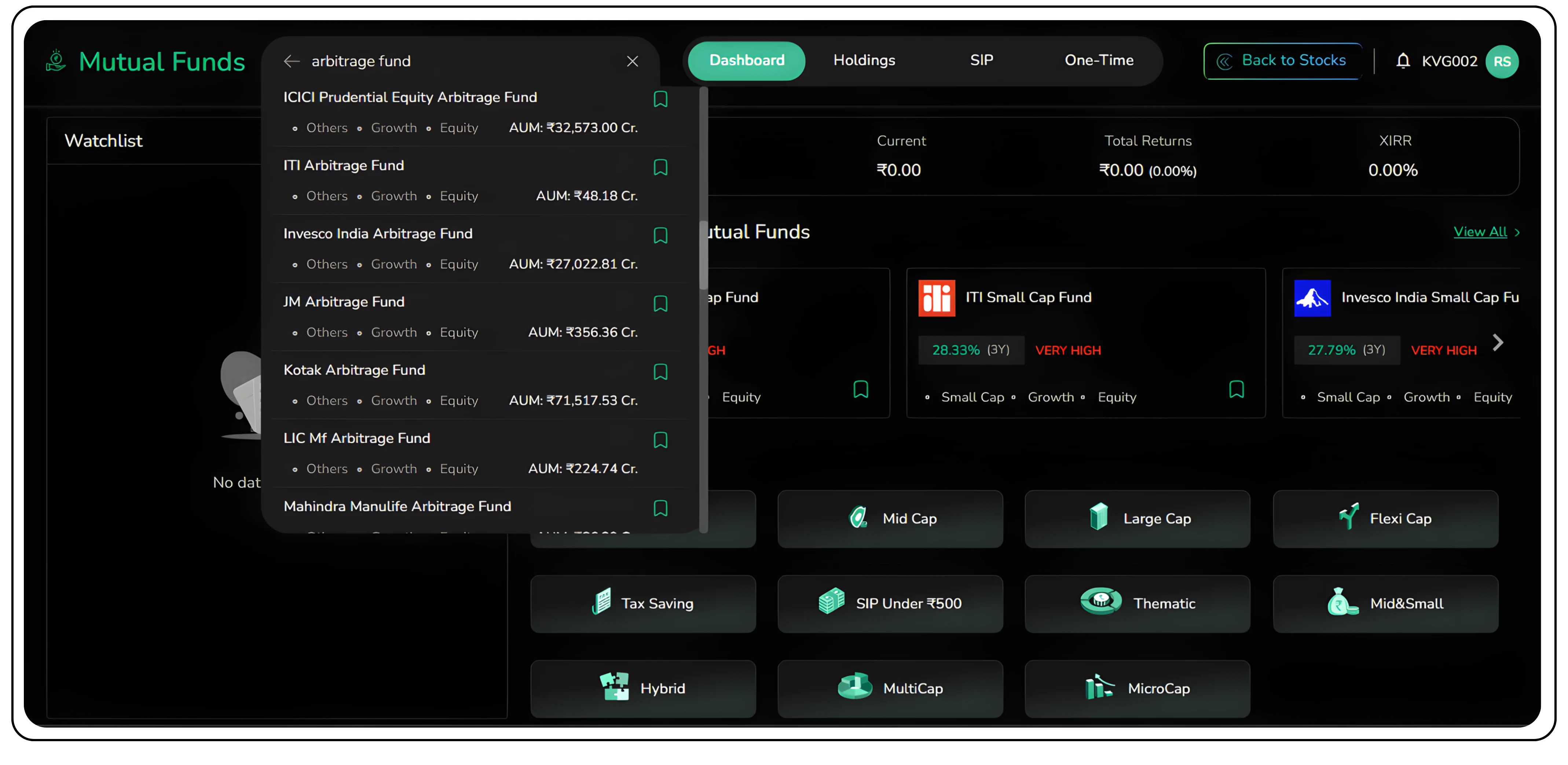Clear the arbitrage fund search

(x=633, y=62)
